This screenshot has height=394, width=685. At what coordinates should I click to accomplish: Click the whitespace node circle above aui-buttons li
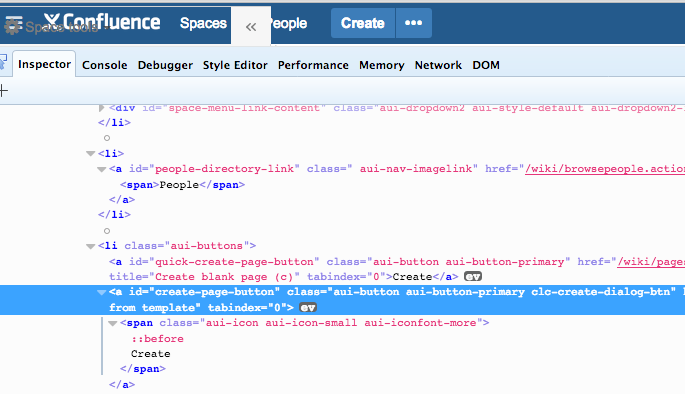pos(107,231)
